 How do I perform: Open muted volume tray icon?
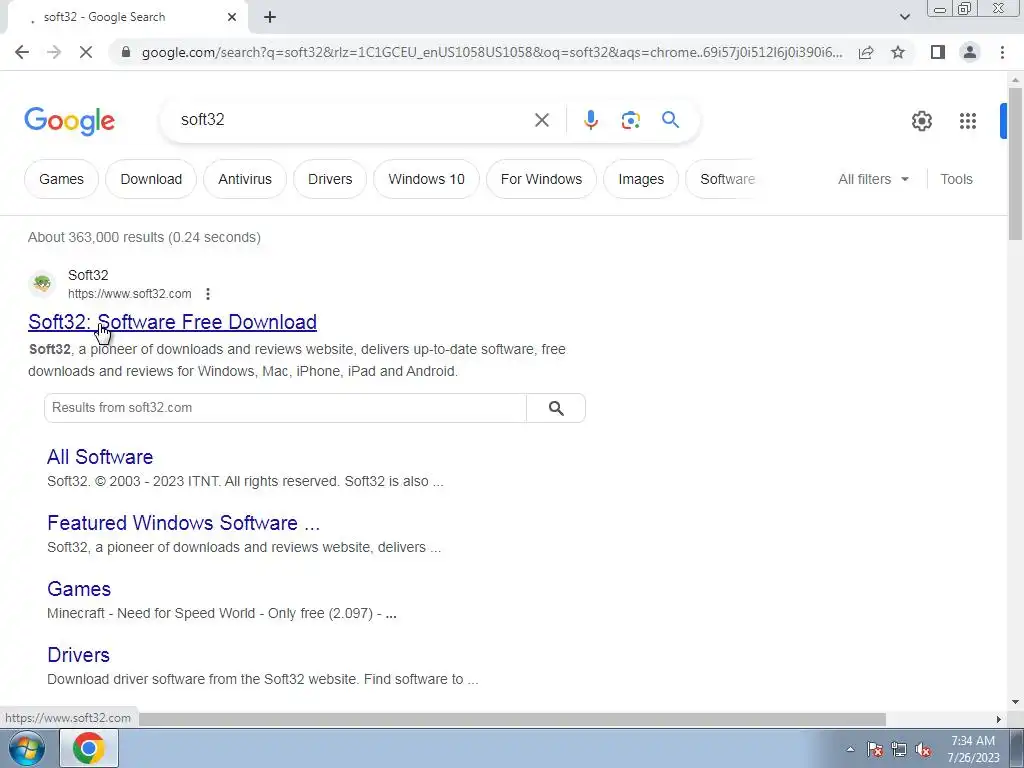[x=923, y=749]
